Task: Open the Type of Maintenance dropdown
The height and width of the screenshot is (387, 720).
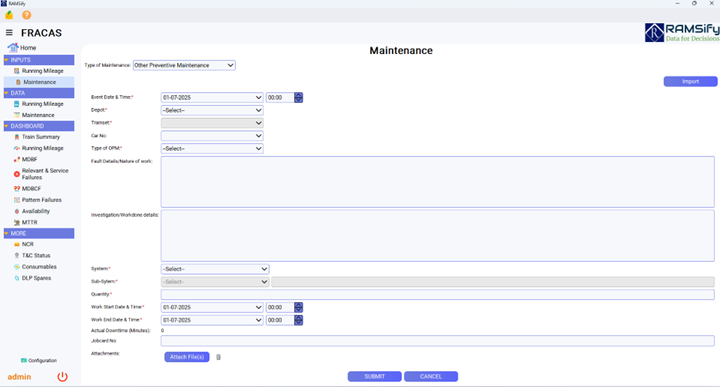Action: 184,65
